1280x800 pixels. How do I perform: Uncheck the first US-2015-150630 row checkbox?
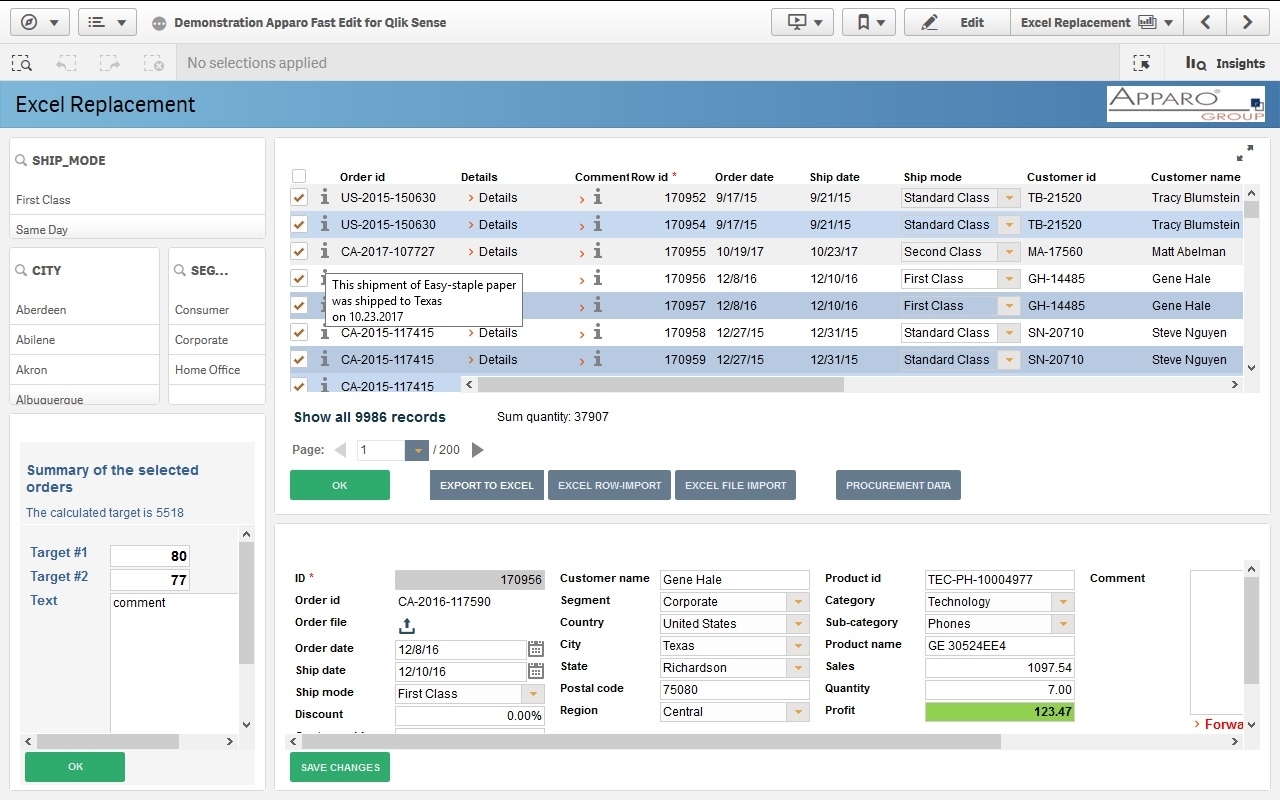299,198
